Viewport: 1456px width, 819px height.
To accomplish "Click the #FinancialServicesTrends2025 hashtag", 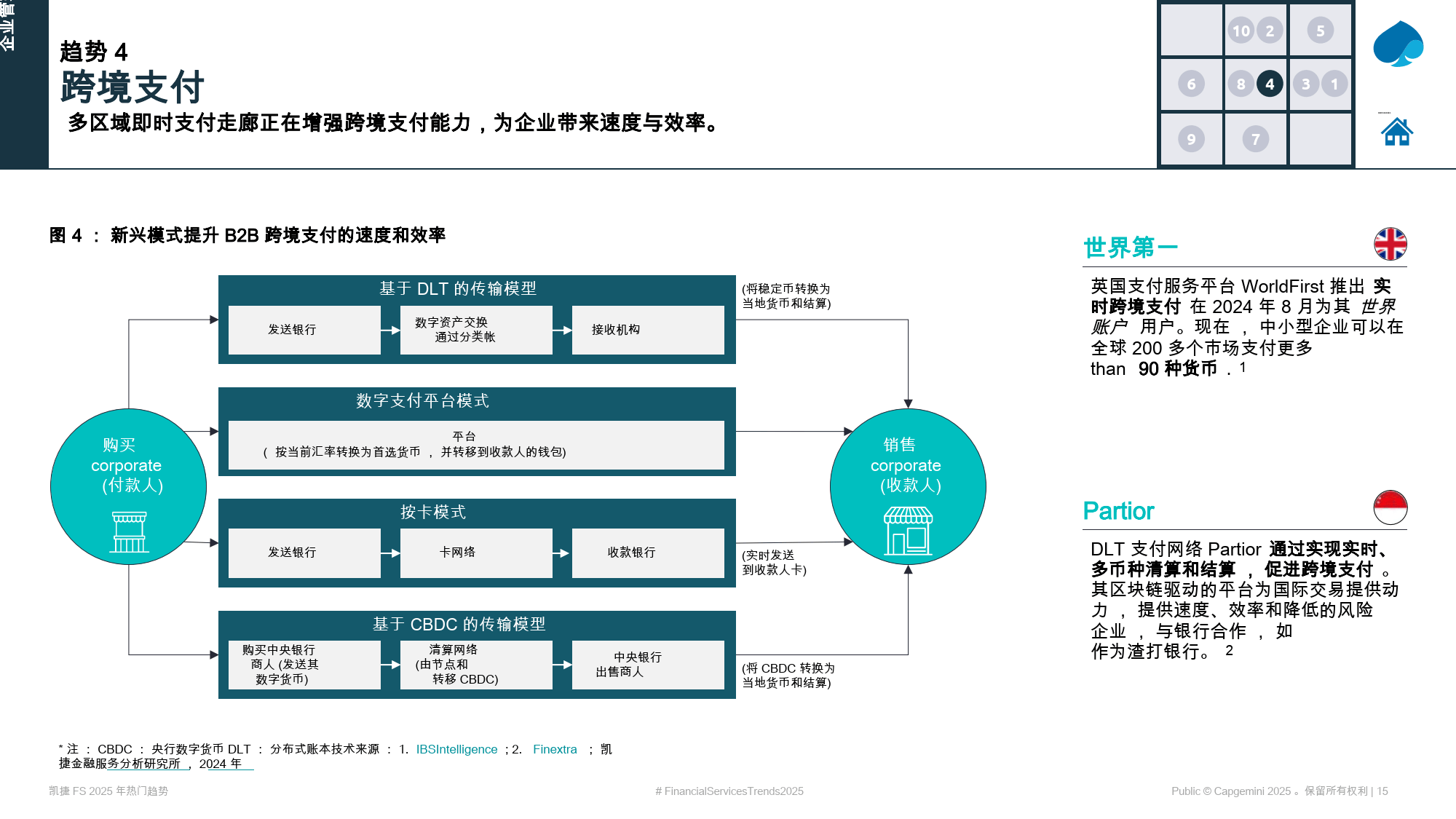I will pyautogui.click(x=728, y=791).
